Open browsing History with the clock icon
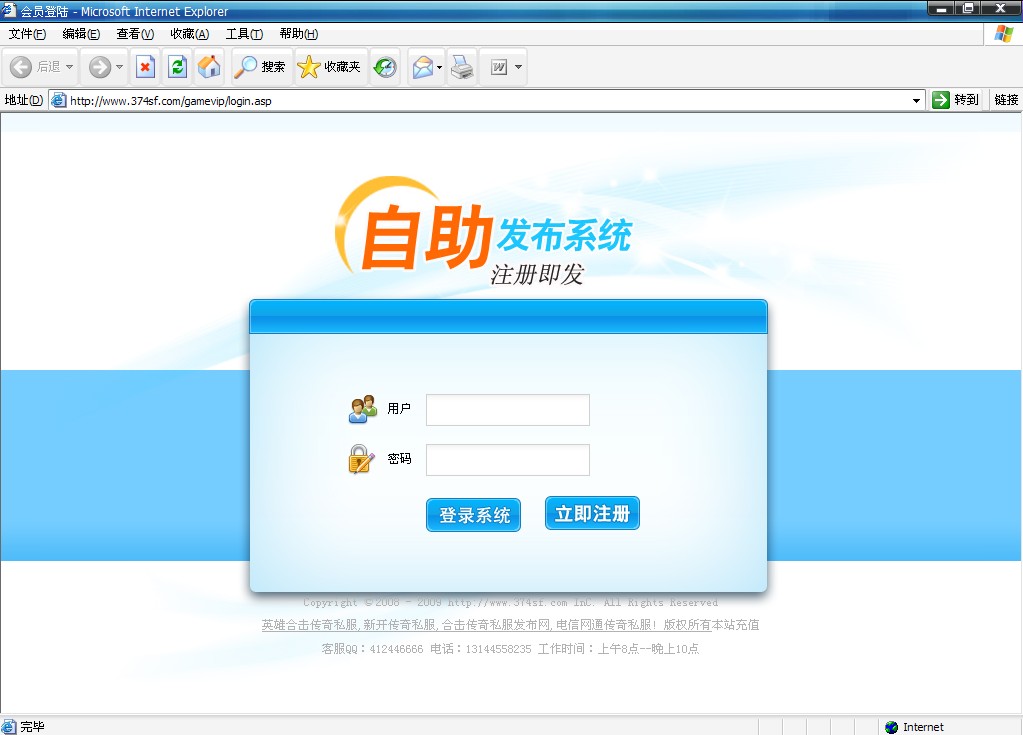Viewport: 1023px width, 735px height. tap(384, 66)
